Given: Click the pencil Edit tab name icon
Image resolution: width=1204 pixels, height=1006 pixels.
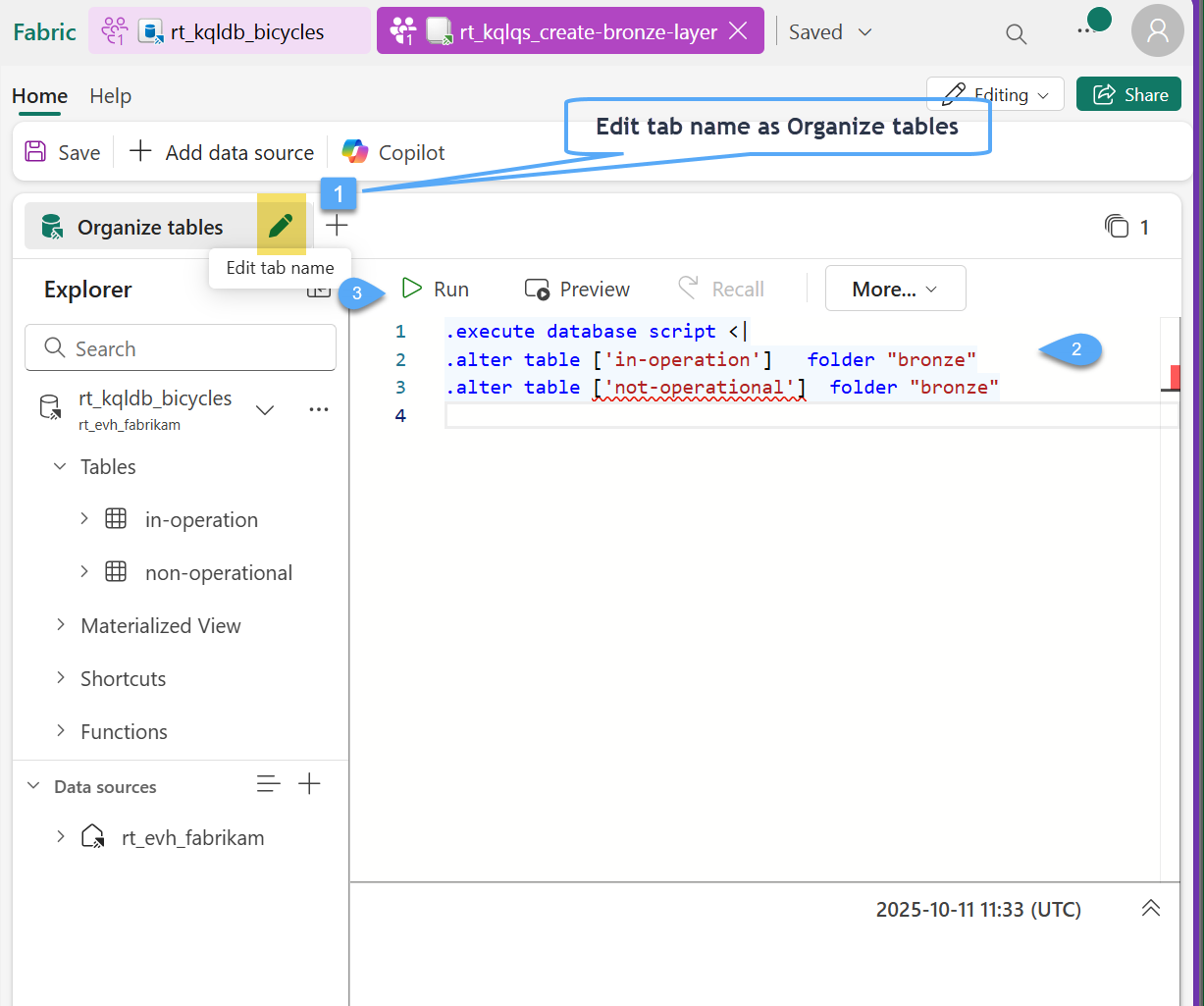Looking at the screenshot, I should [281, 226].
